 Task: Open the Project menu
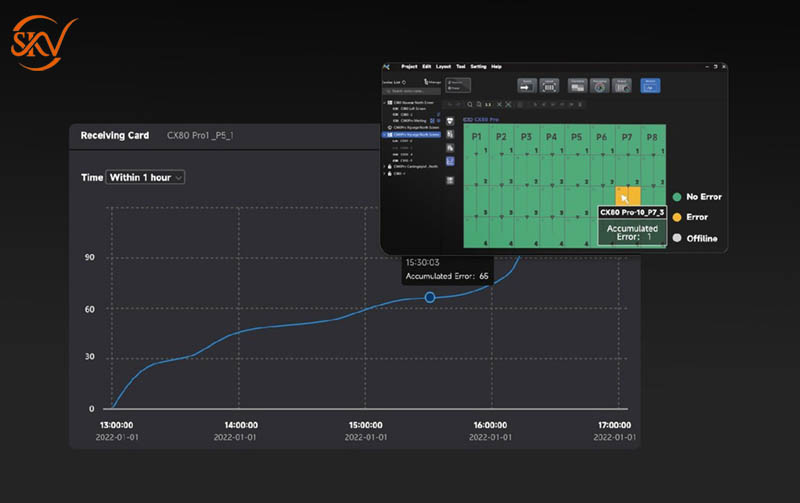point(409,66)
